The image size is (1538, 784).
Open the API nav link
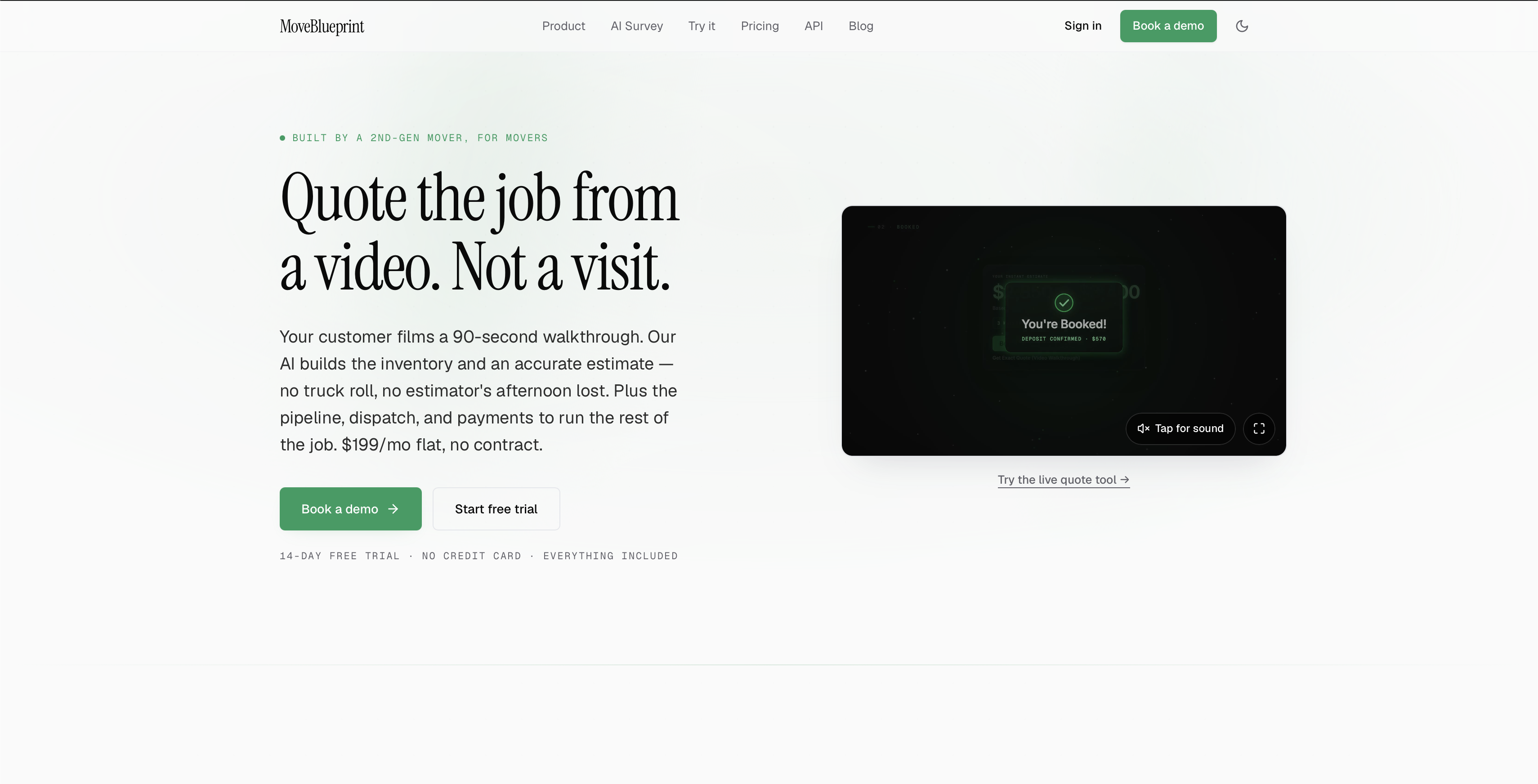[813, 26]
